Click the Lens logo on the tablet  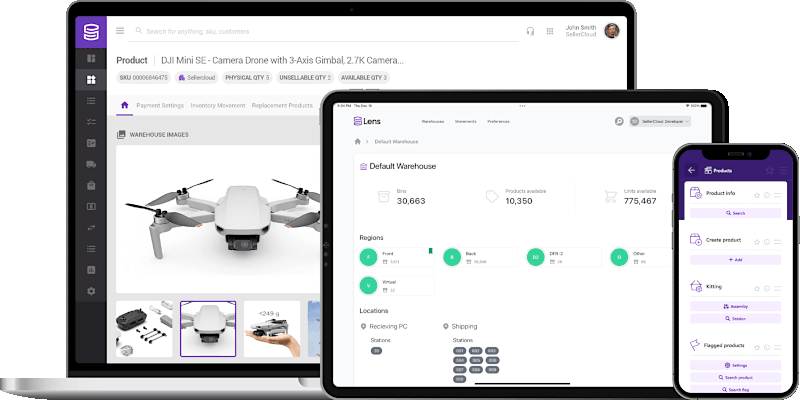coord(367,121)
